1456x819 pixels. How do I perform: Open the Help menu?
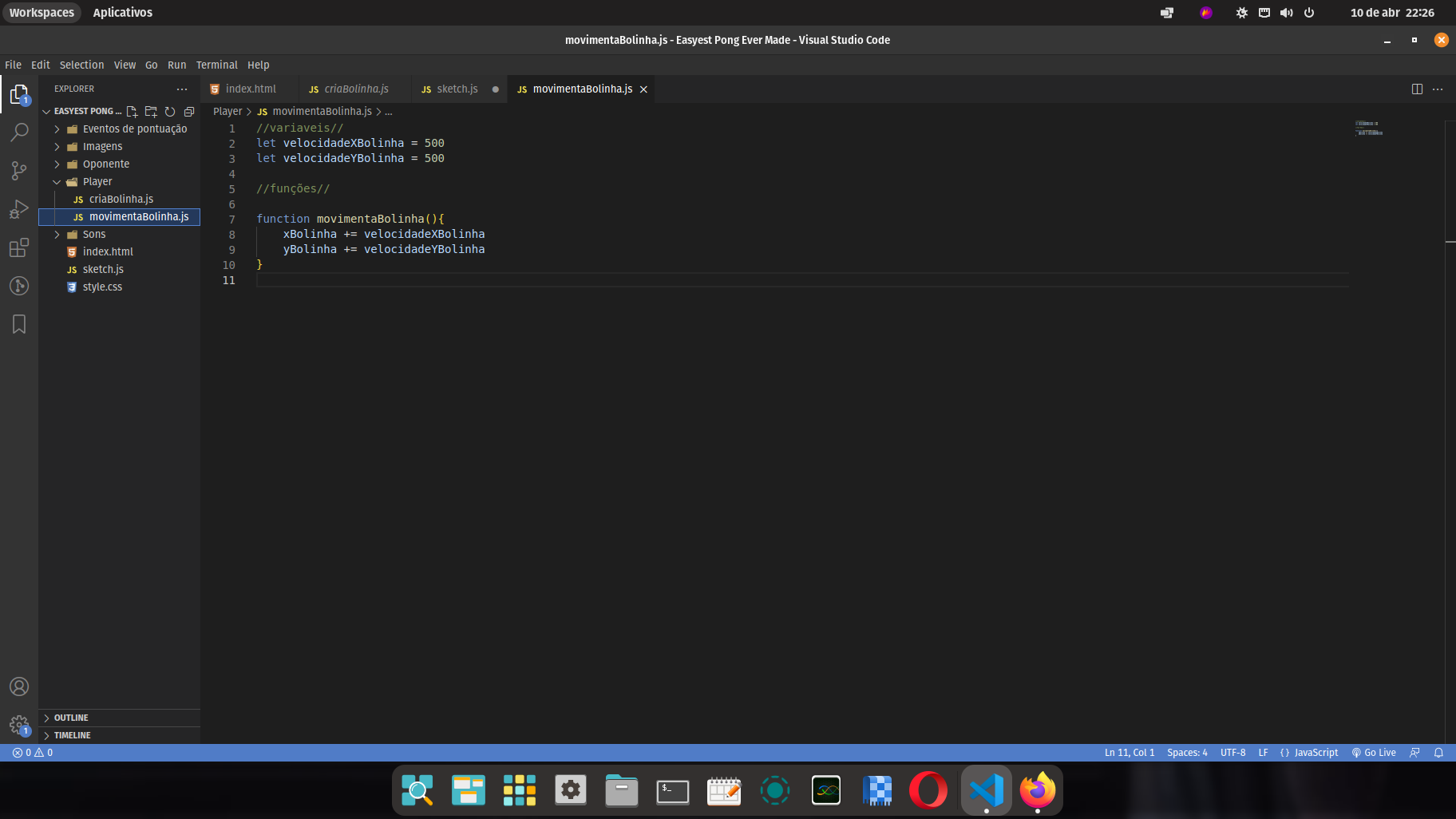point(259,65)
